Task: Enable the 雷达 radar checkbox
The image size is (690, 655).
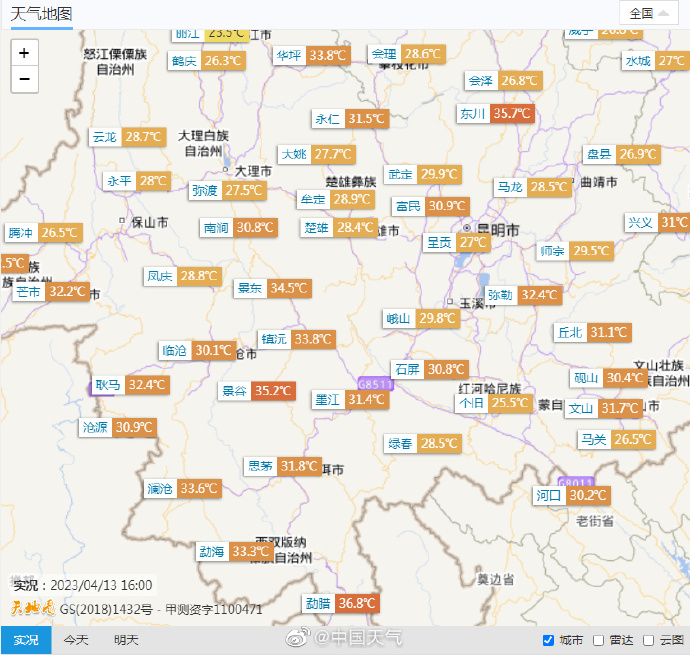Action: pos(598,640)
